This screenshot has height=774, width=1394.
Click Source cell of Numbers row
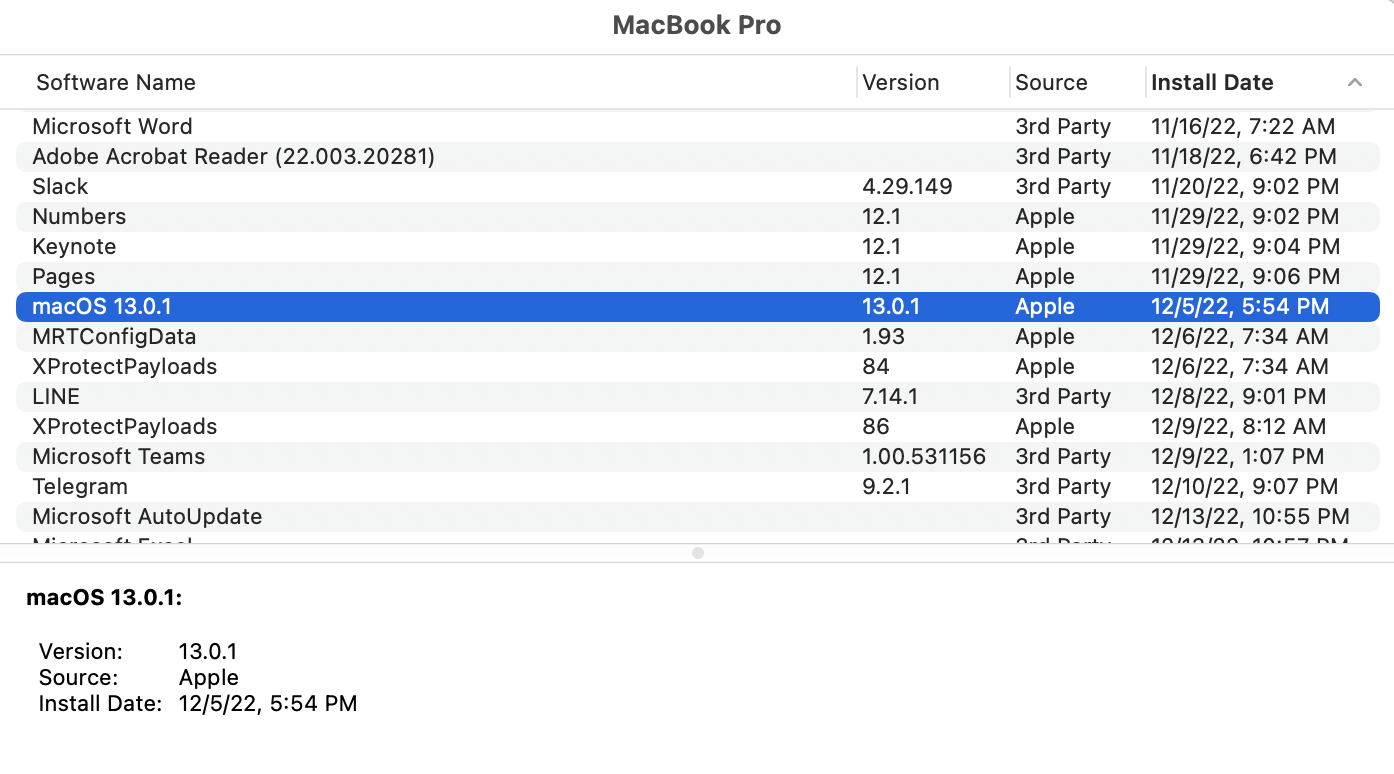(x=1045, y=217)
